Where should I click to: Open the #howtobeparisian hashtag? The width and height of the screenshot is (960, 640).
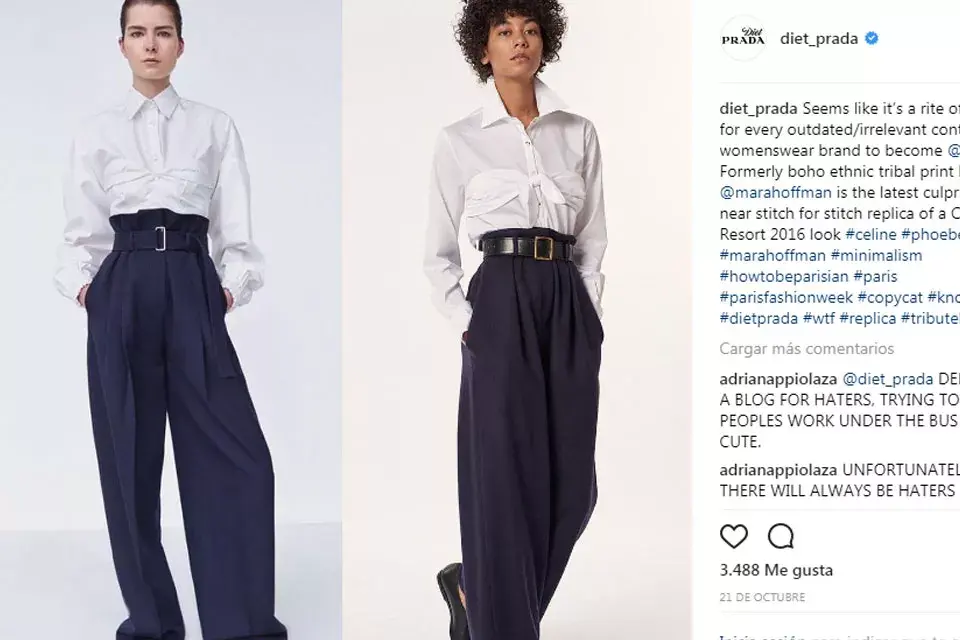pyautogui.click(x=784, y=276)
